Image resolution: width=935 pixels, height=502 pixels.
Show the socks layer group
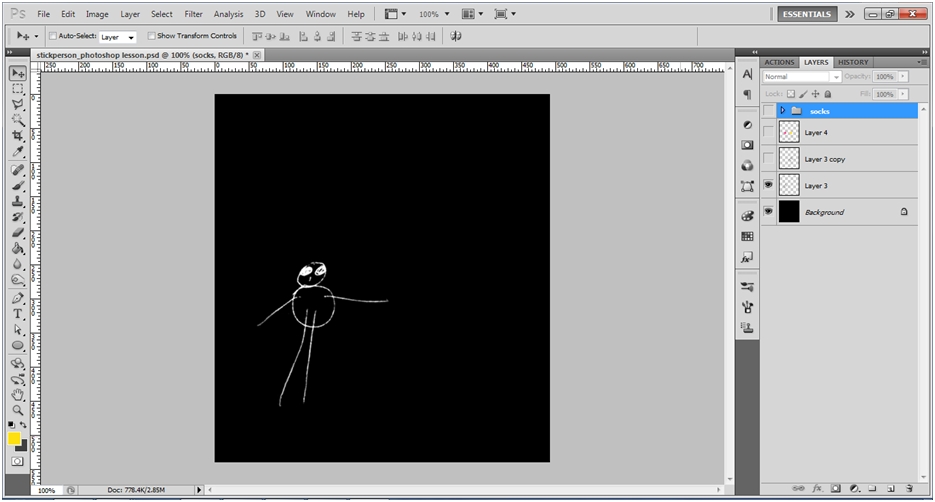coord(769,111)
